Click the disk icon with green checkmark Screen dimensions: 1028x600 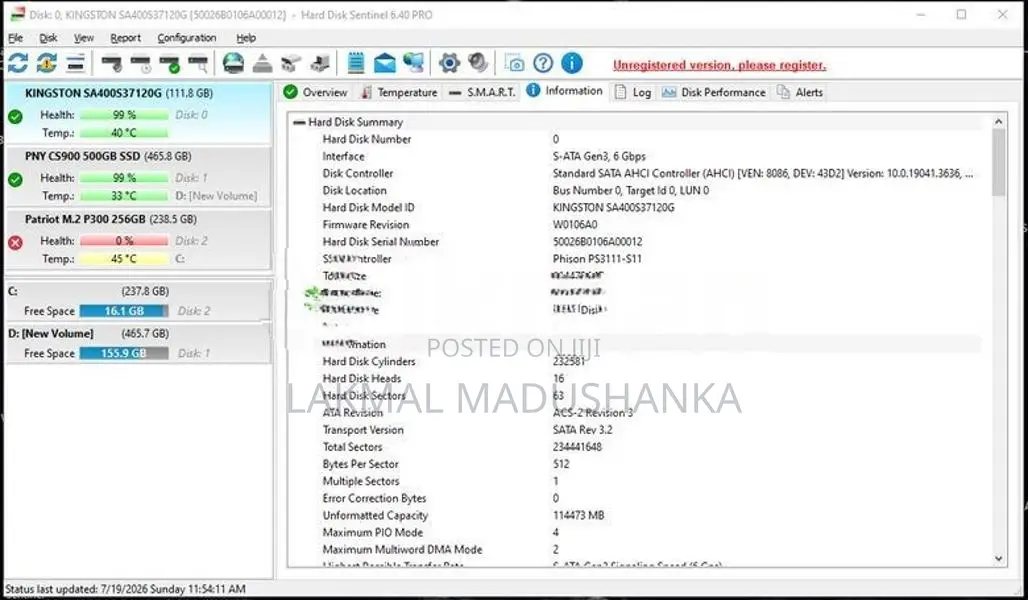pos(169,63)
